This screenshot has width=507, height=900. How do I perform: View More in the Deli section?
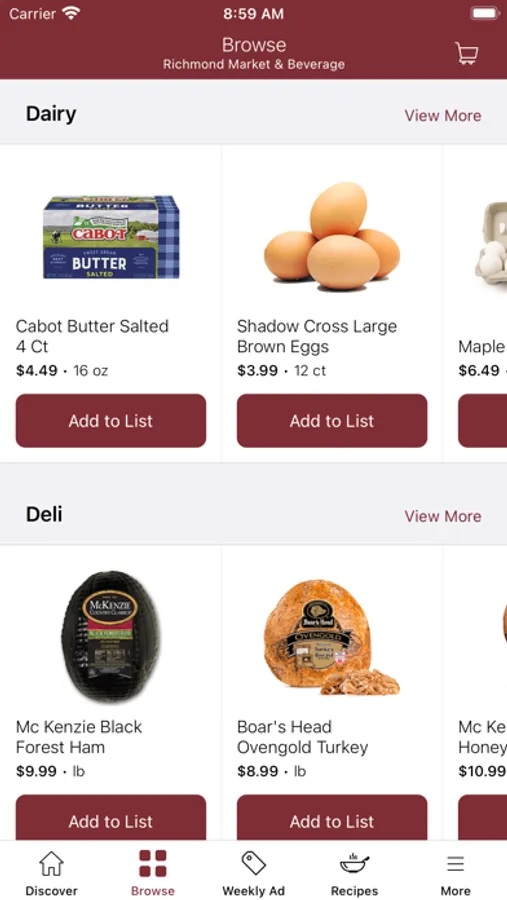coord(443,516)
